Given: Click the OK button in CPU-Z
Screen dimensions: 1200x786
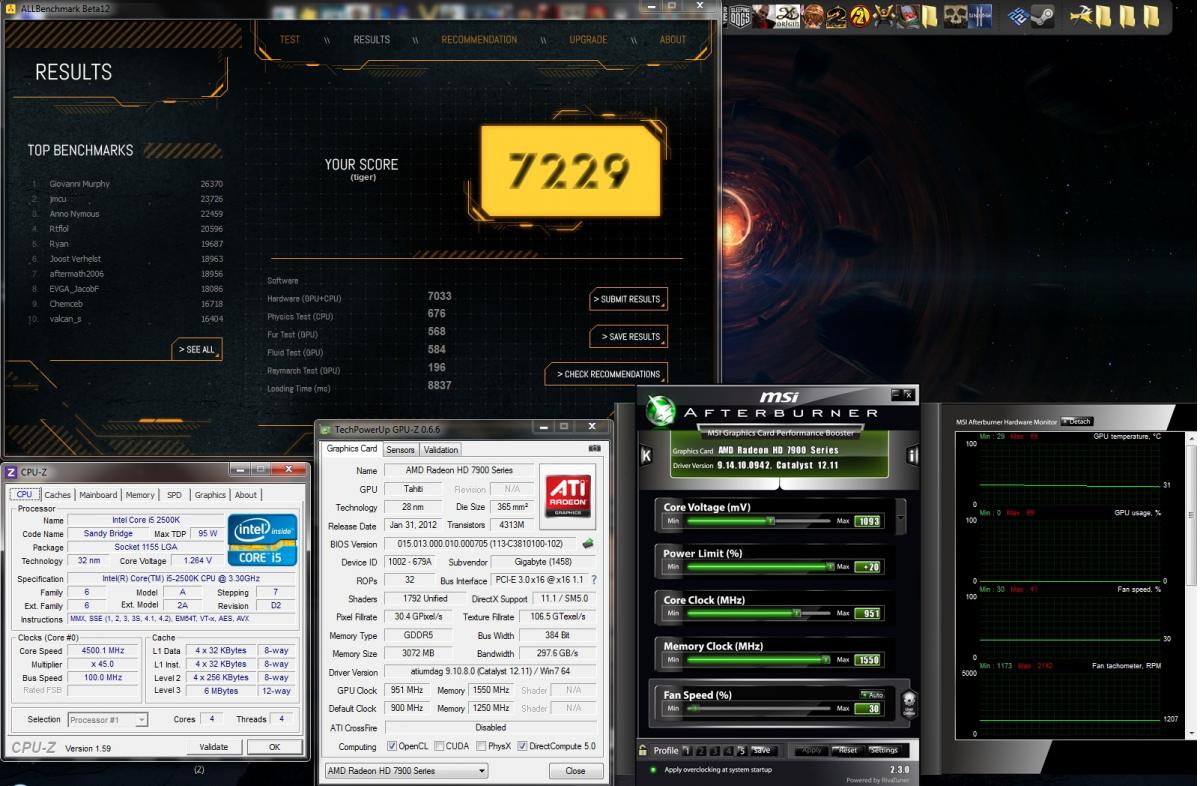Looking at the screenshot, I should (x=273, y=747).
